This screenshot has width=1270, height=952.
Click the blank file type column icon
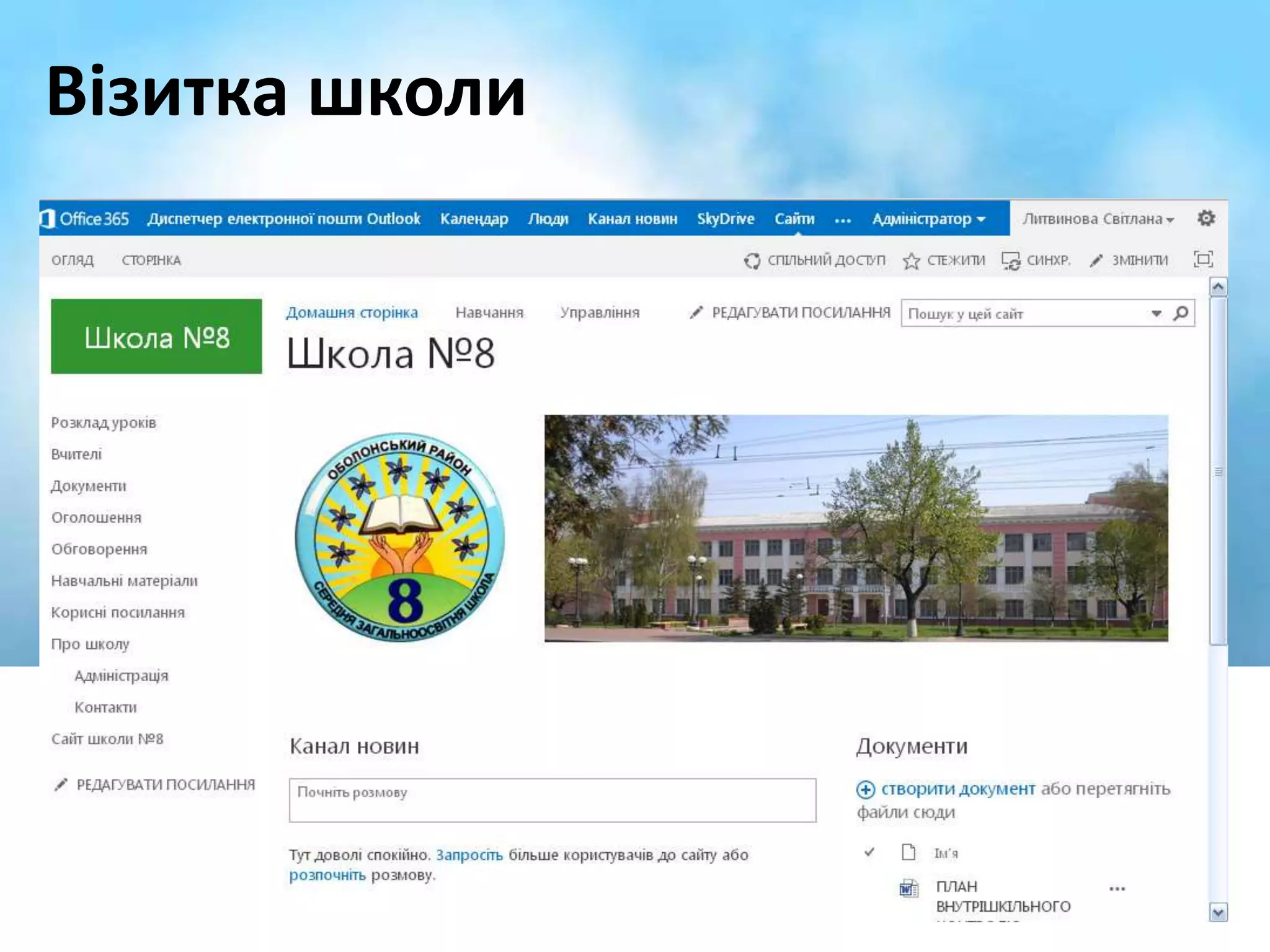[x=908, y=853]
